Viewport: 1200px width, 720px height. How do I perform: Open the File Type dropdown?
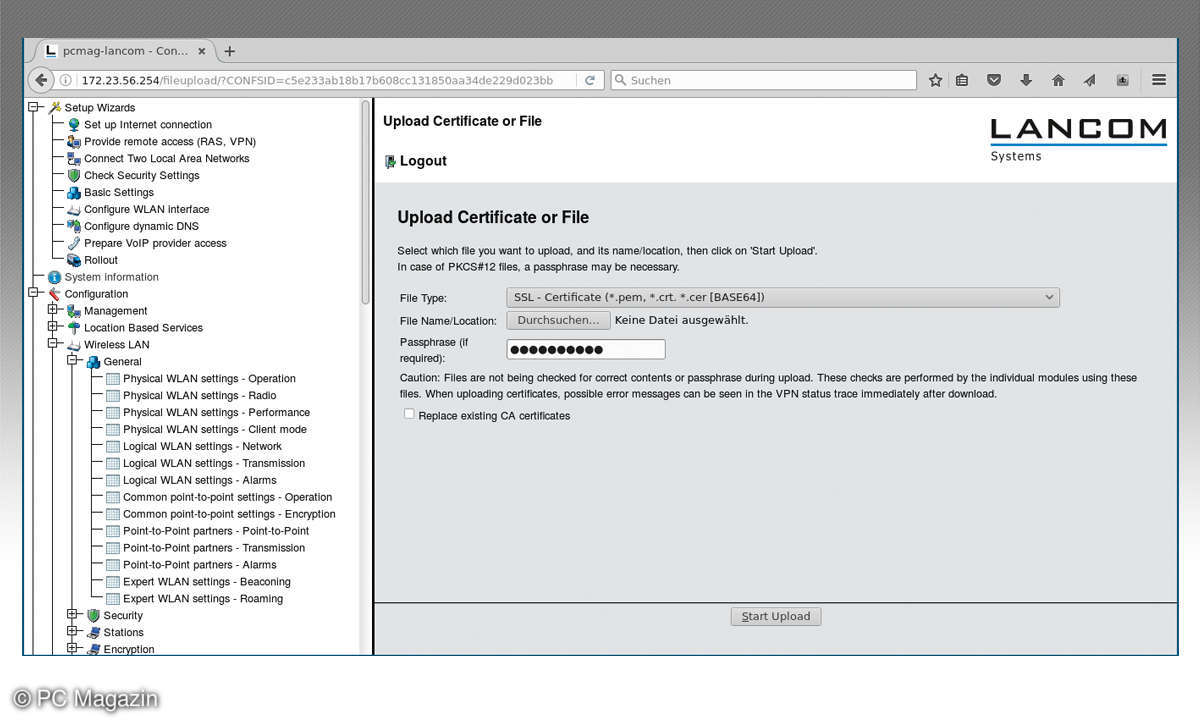[x=783, y=297]
